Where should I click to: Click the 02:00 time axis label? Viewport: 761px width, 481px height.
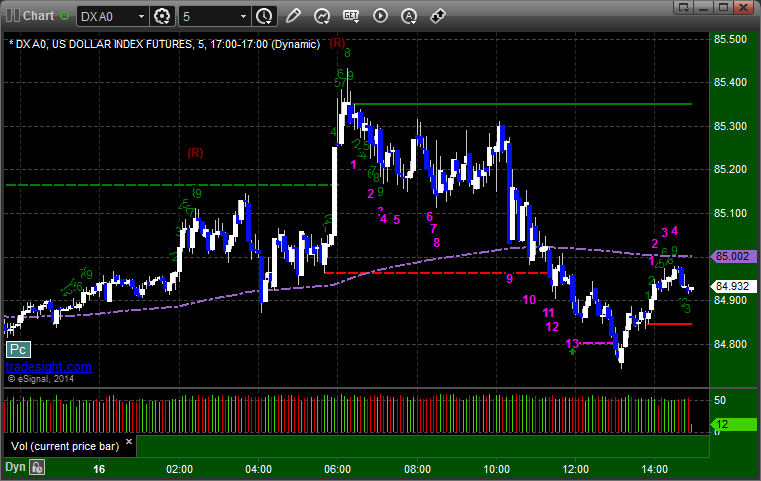(x=180, y=469)
